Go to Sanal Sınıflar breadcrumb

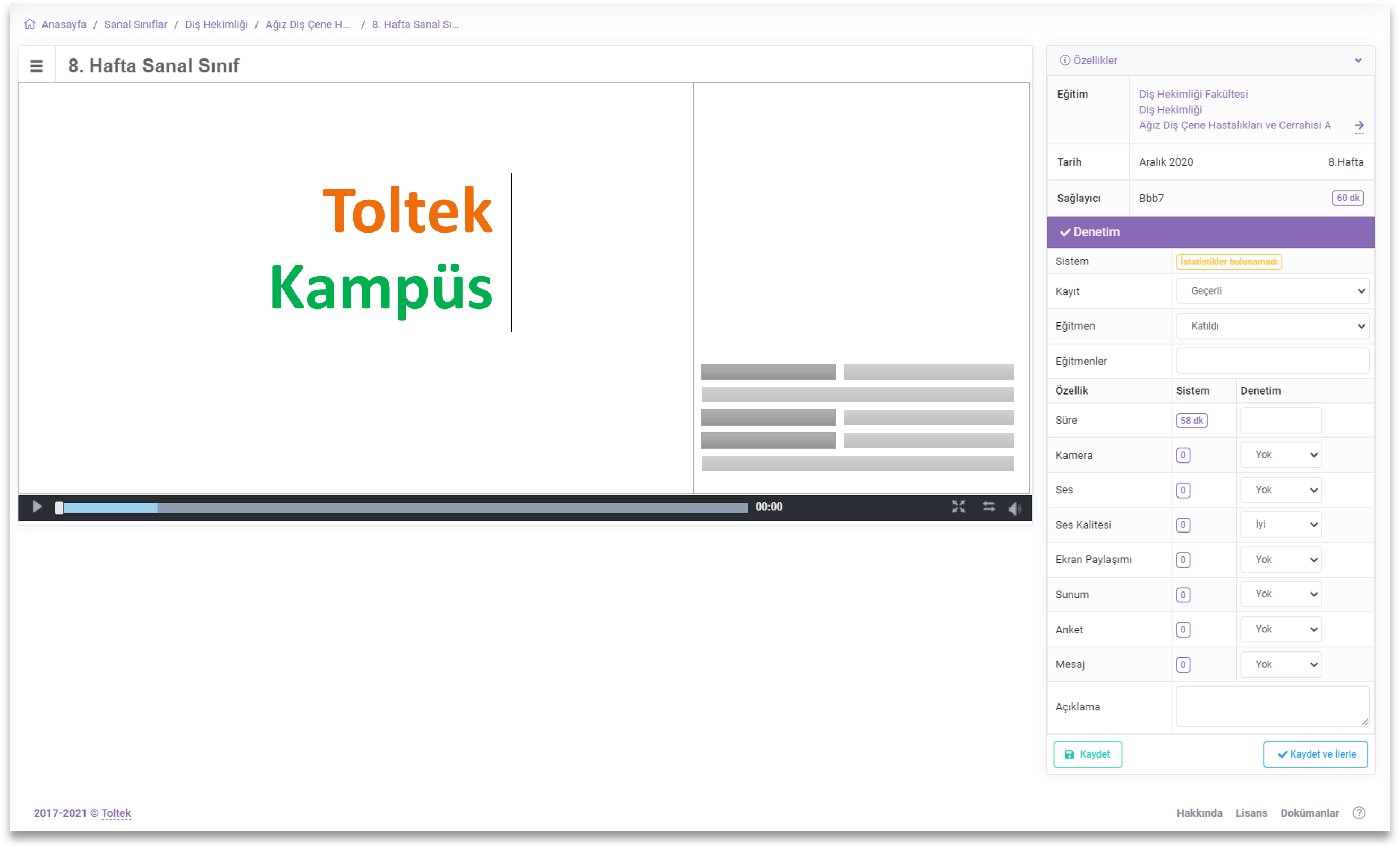click(135, 24)
